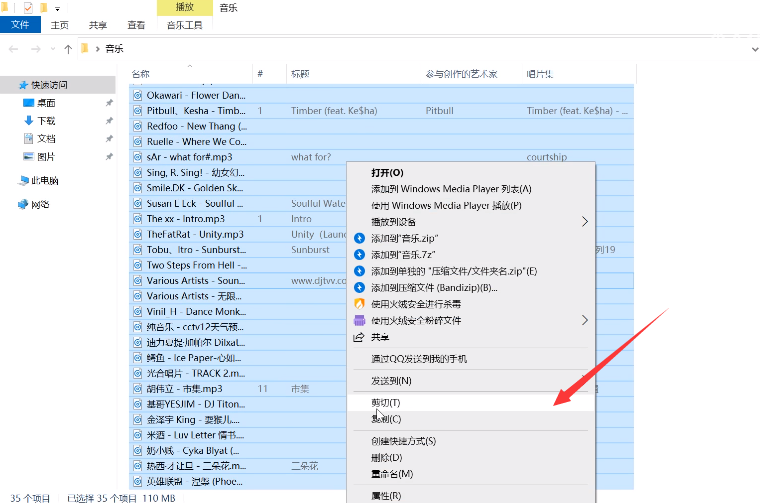Select 快速访问 in navigation pane
Image resolution: width=760 pixels, height=503 pixels.
[49, 85]
